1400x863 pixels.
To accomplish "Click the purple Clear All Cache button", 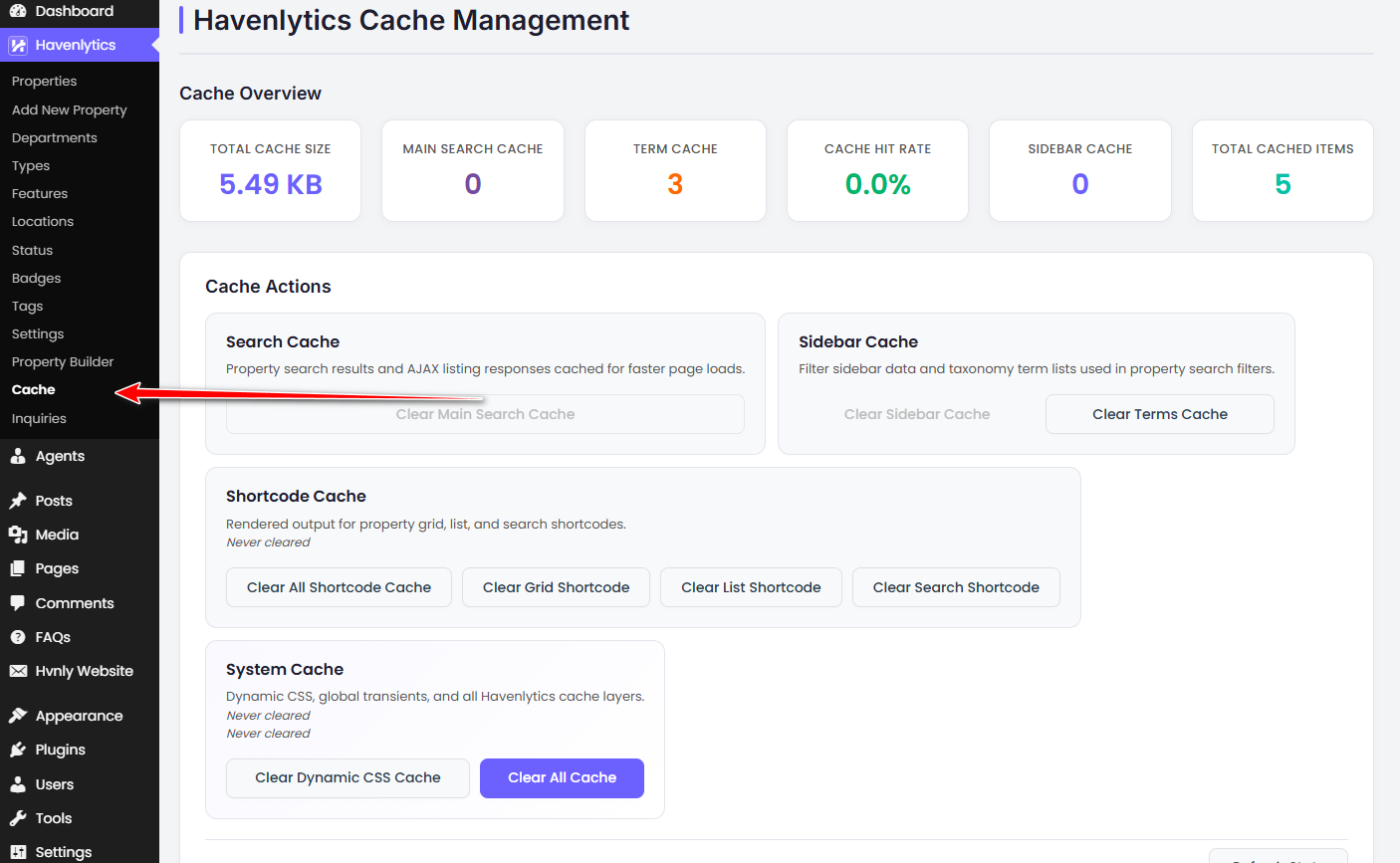I will pyautogui.click(x=562, y=778).
